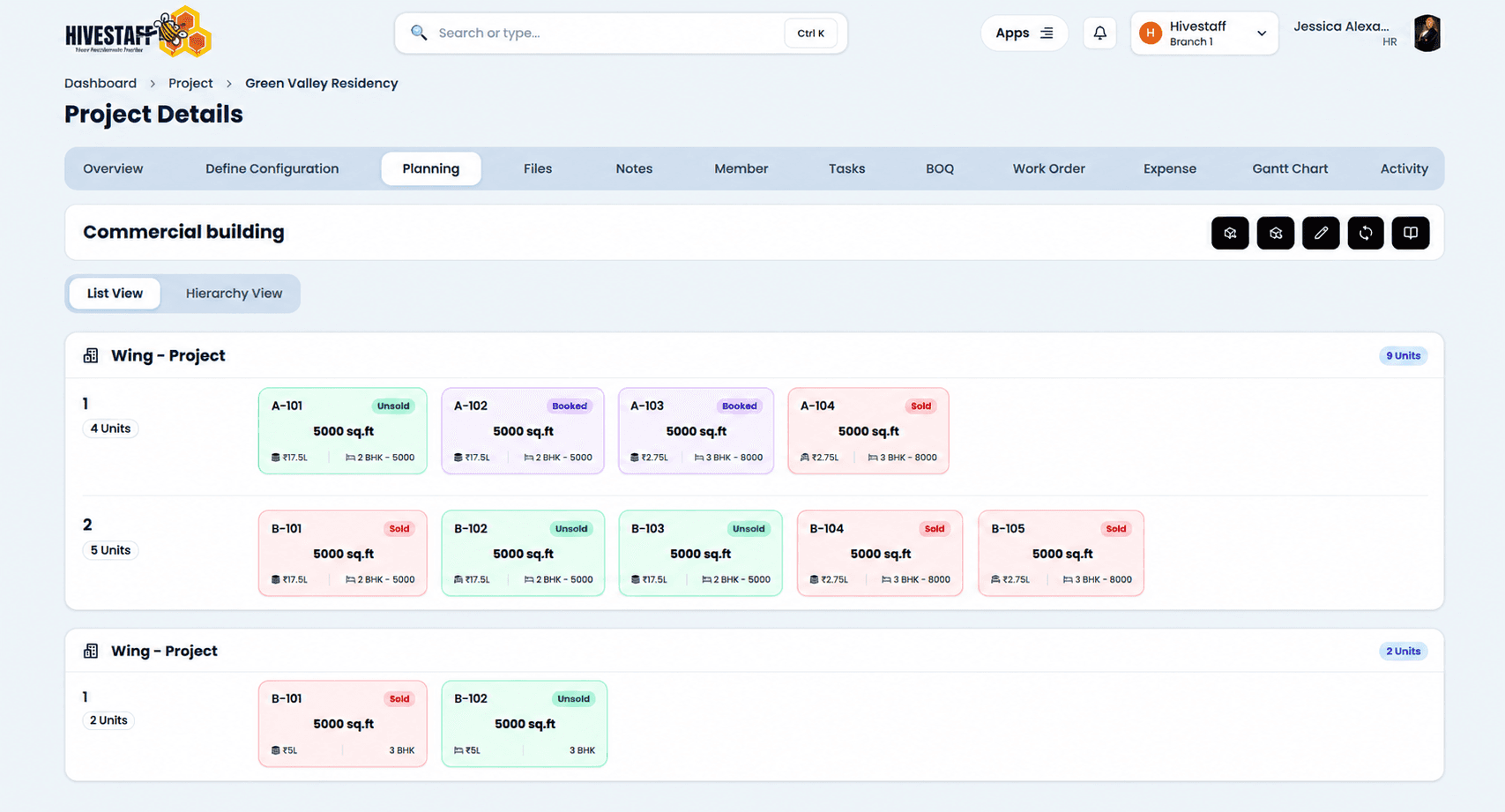The width and height of the screenshot is (1505, 812).
Task: Open the Overview tab
Action: 113,168
